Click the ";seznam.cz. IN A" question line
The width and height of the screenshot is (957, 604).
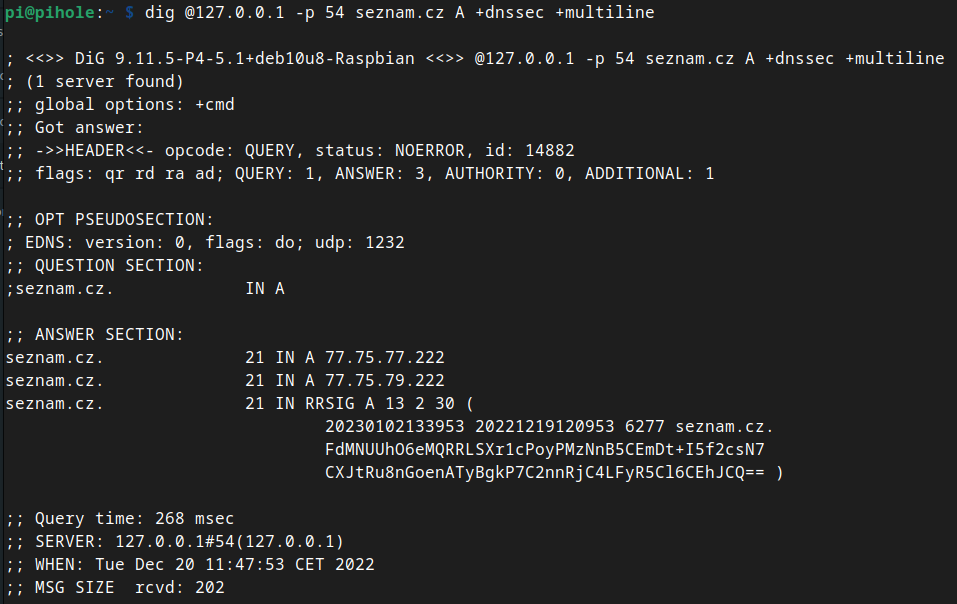(145, 288)
